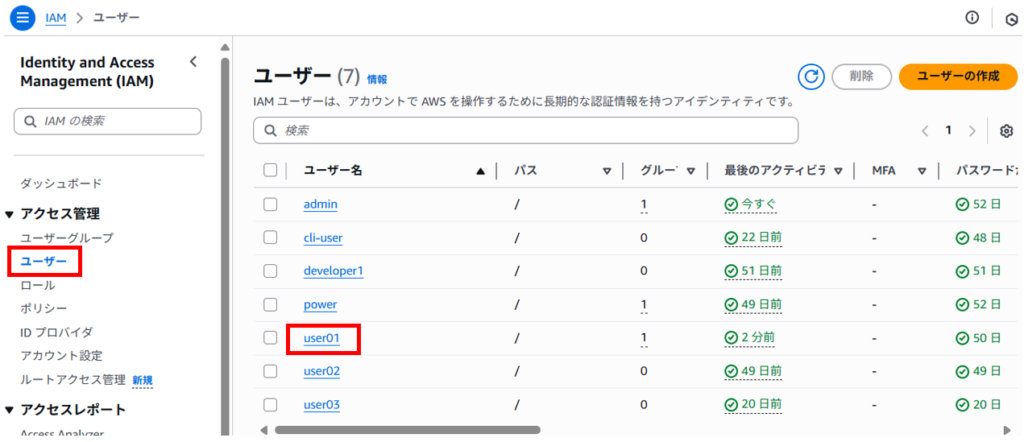Go to next page arrow
Image resolution: width=1024 pixels, height=442 pixels.
point(972,131)
